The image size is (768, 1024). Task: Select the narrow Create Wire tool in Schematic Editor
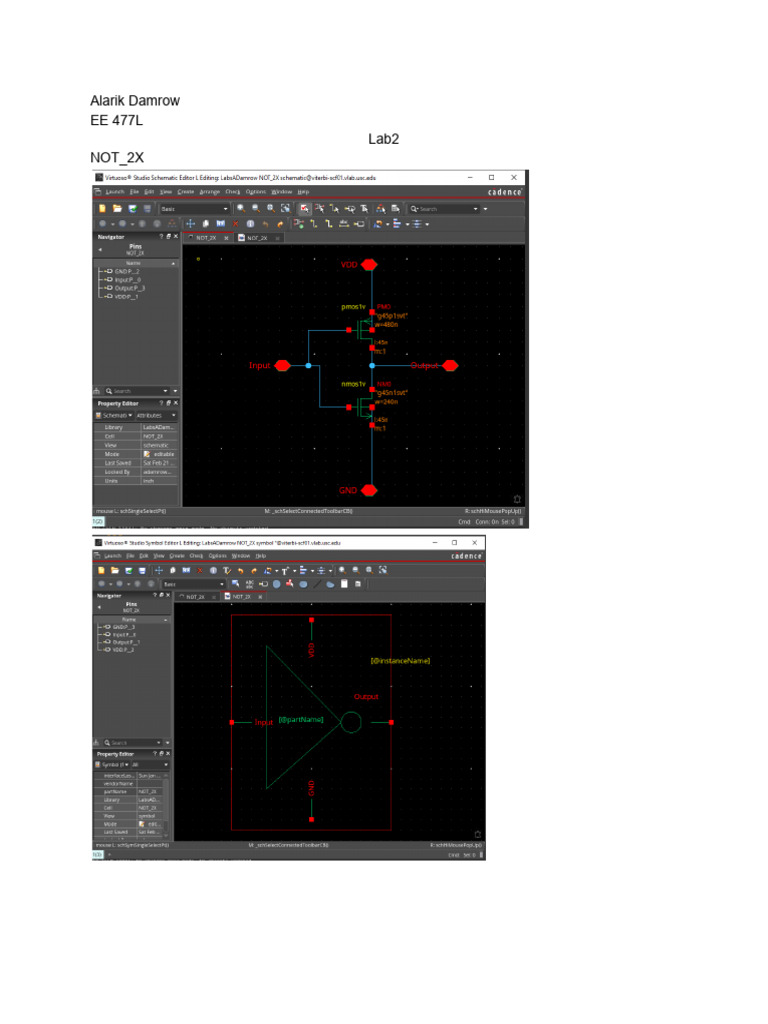click(x=313, y=224)
